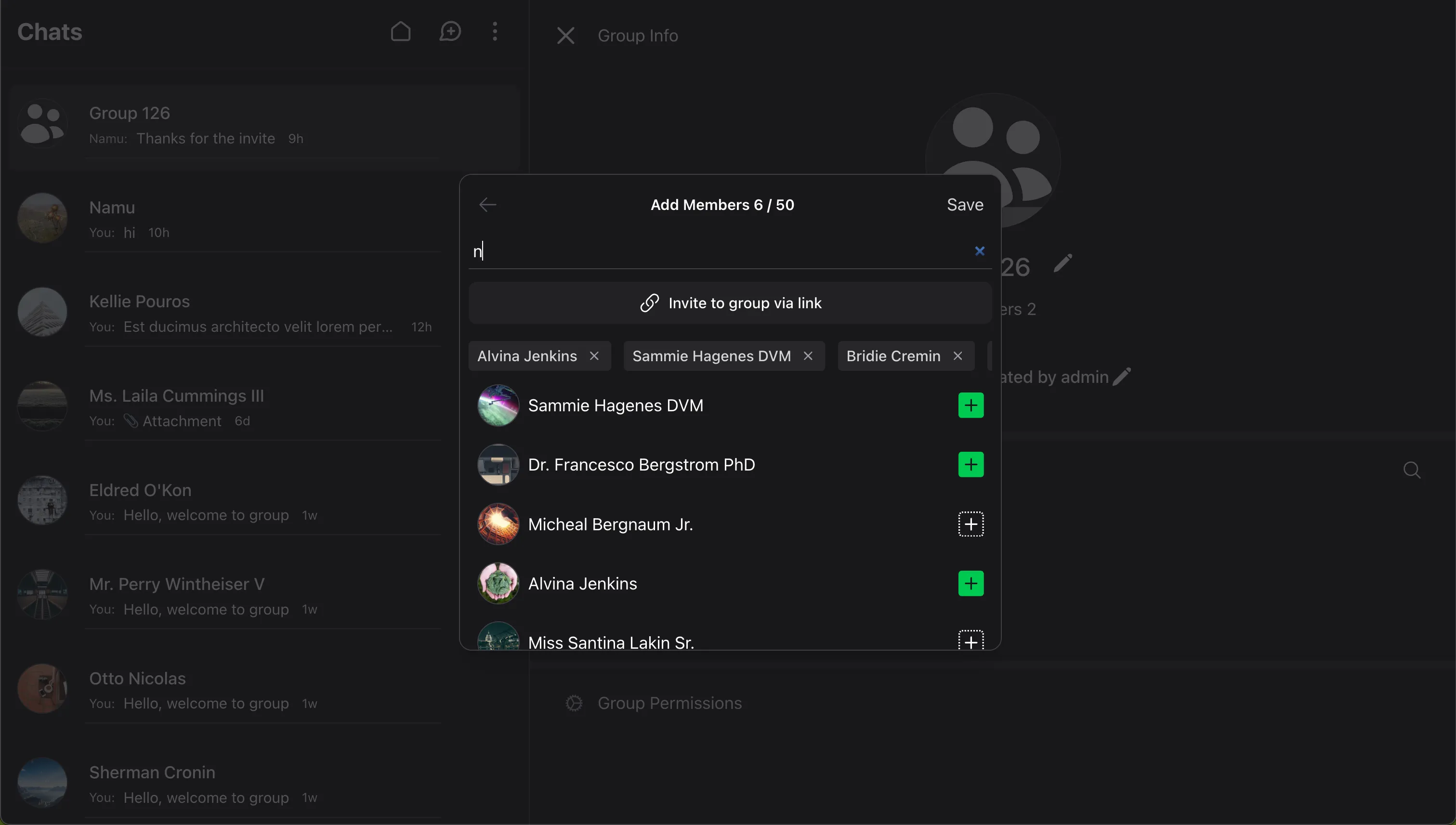The width and height of the screenshot is (1456, 825).
Task: Close the Group Info panel
Action: point(565,36)
